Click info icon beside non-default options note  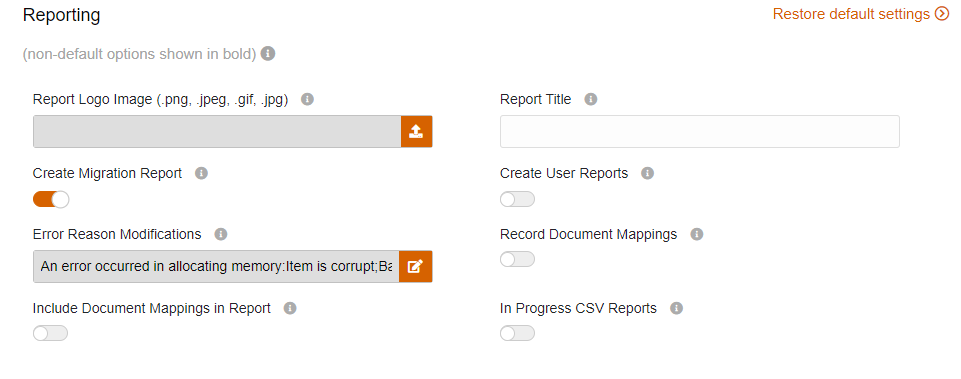pos(268,53)
